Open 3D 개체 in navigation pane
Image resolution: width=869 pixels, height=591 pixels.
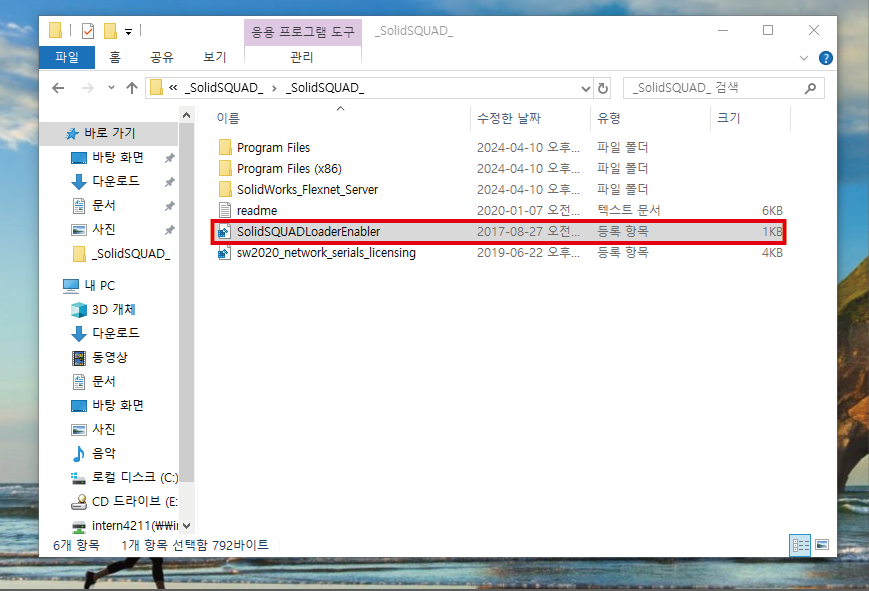tap(113, 309)
